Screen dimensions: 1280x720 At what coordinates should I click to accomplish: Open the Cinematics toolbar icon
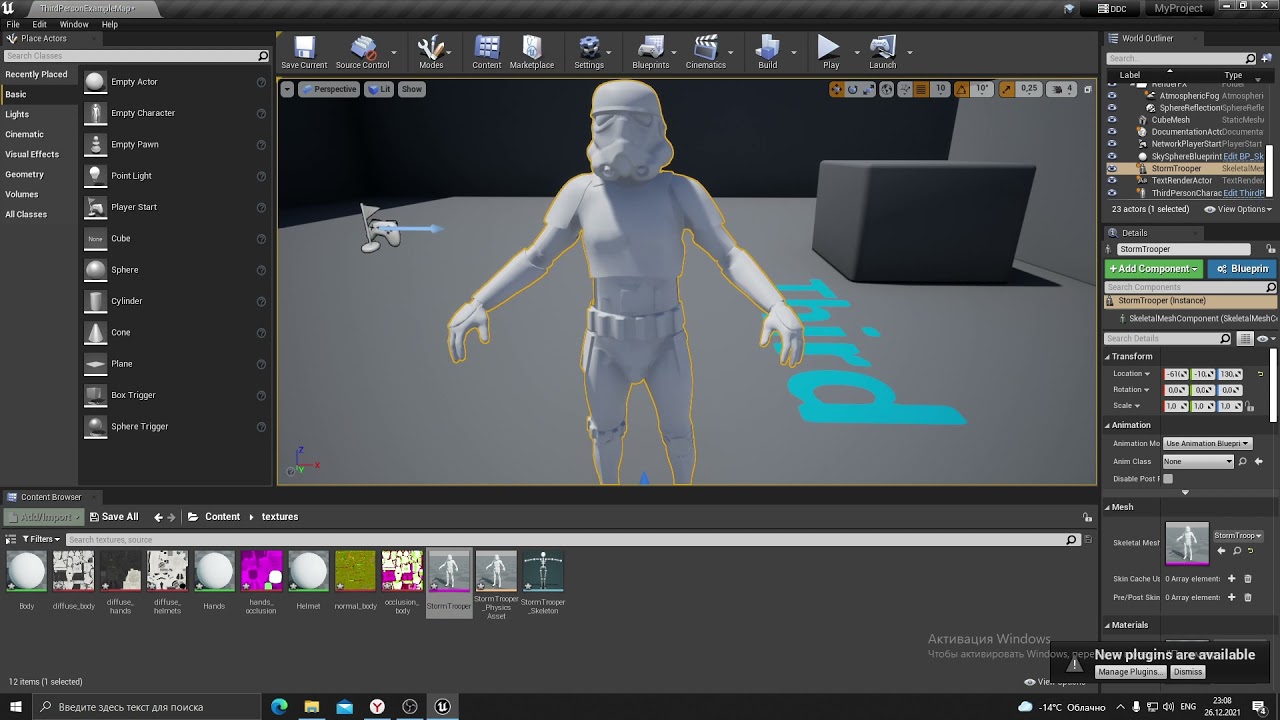706,52
